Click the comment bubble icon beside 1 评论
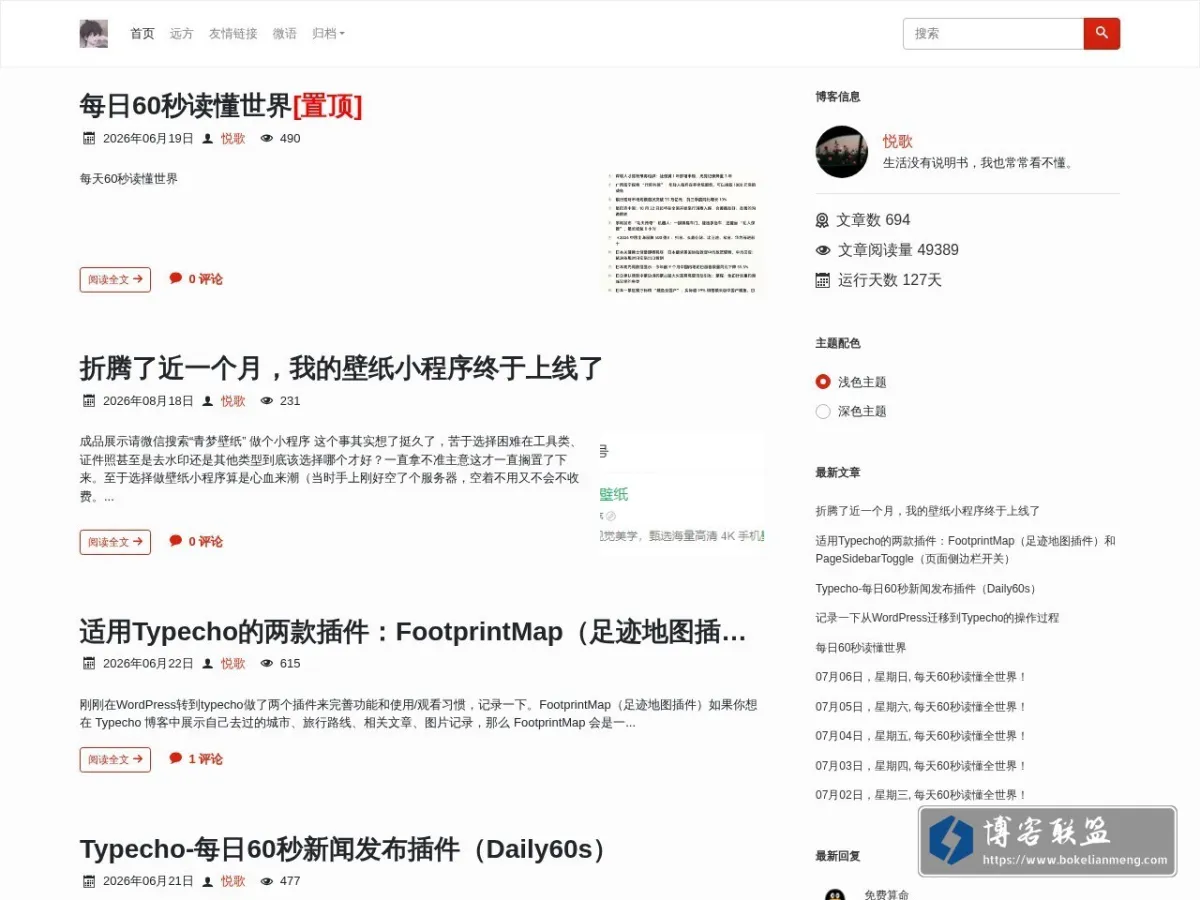The height and width of the screenshot is (900, 1200). click(x=176, y=758)
